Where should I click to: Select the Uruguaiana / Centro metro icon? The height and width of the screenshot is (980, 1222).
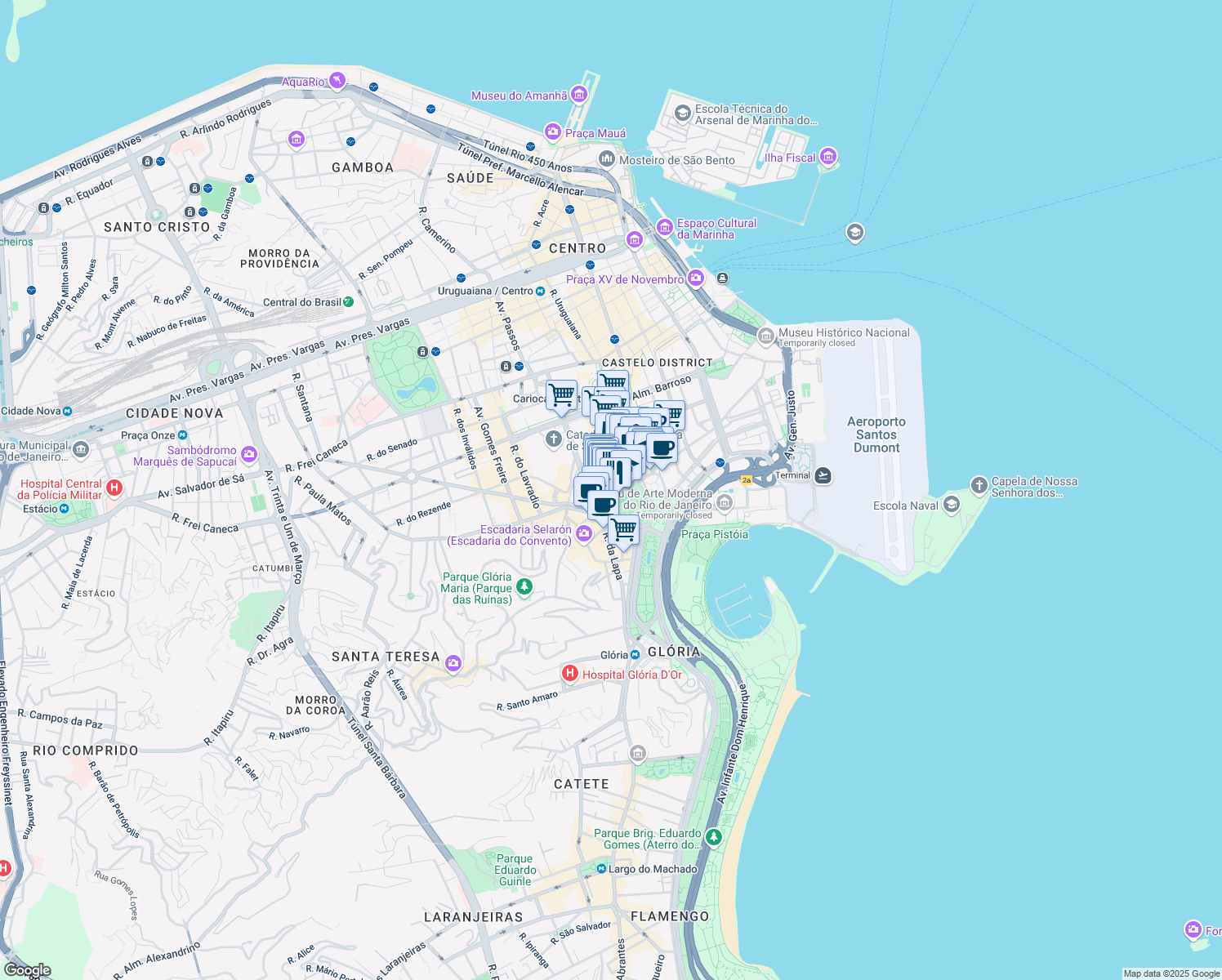[x=540, y=291]
